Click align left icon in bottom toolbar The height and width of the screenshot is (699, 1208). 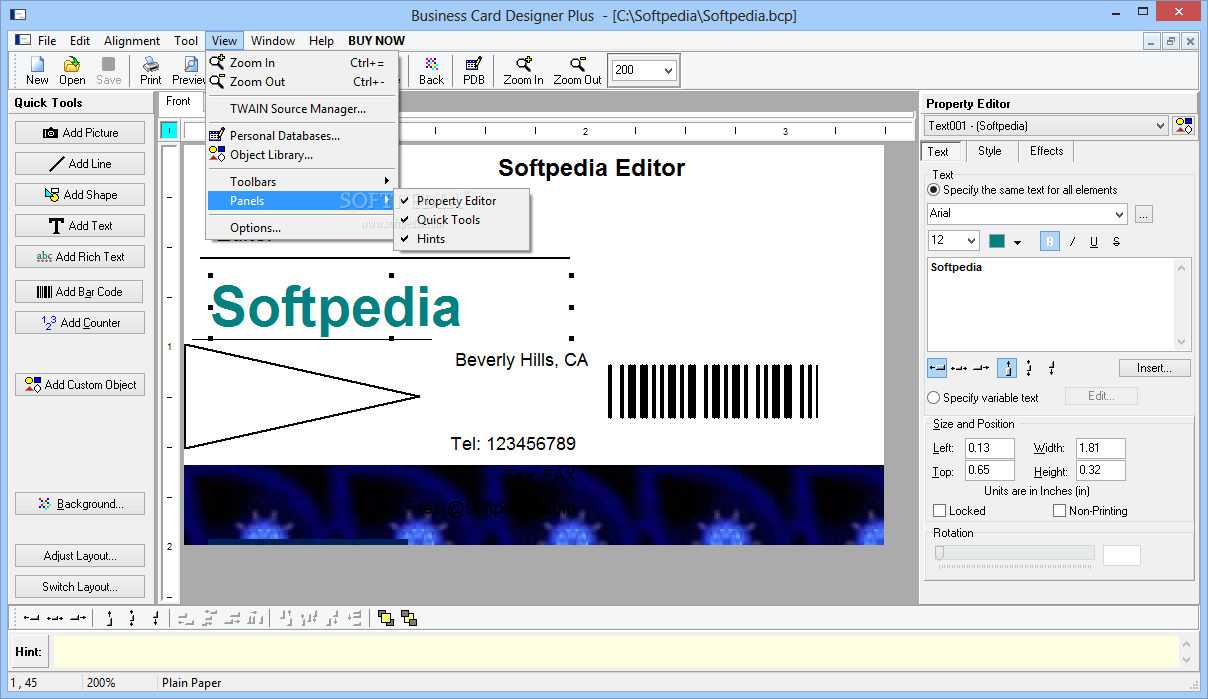pos(32,618)
